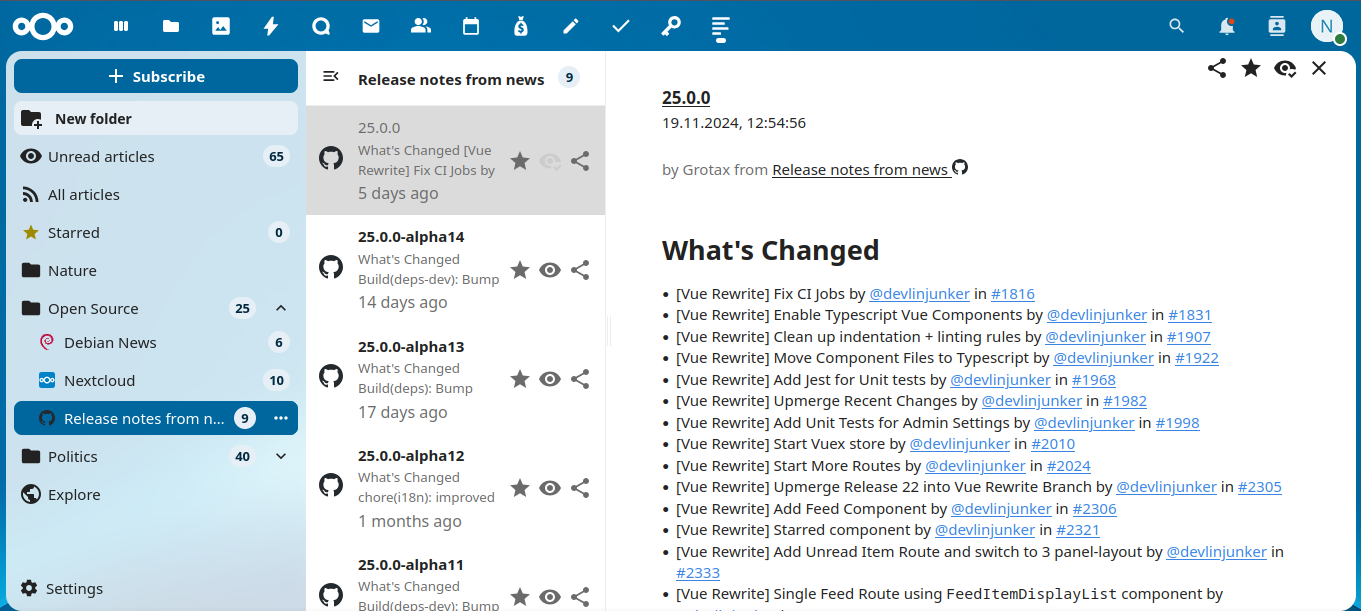Viewport: 1361px width, 611px height.
Task: Collapse the article list pane
Action: click(330, 76)
